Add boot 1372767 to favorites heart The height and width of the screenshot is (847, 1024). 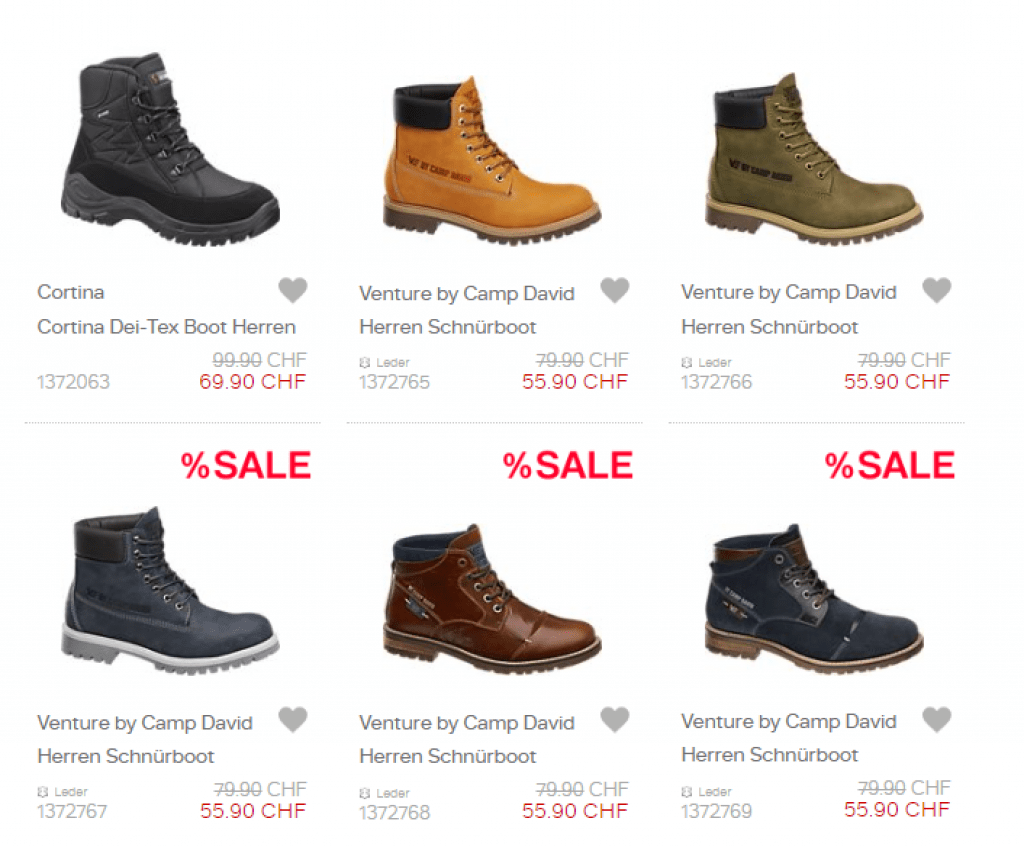click(x=292, y=720)
